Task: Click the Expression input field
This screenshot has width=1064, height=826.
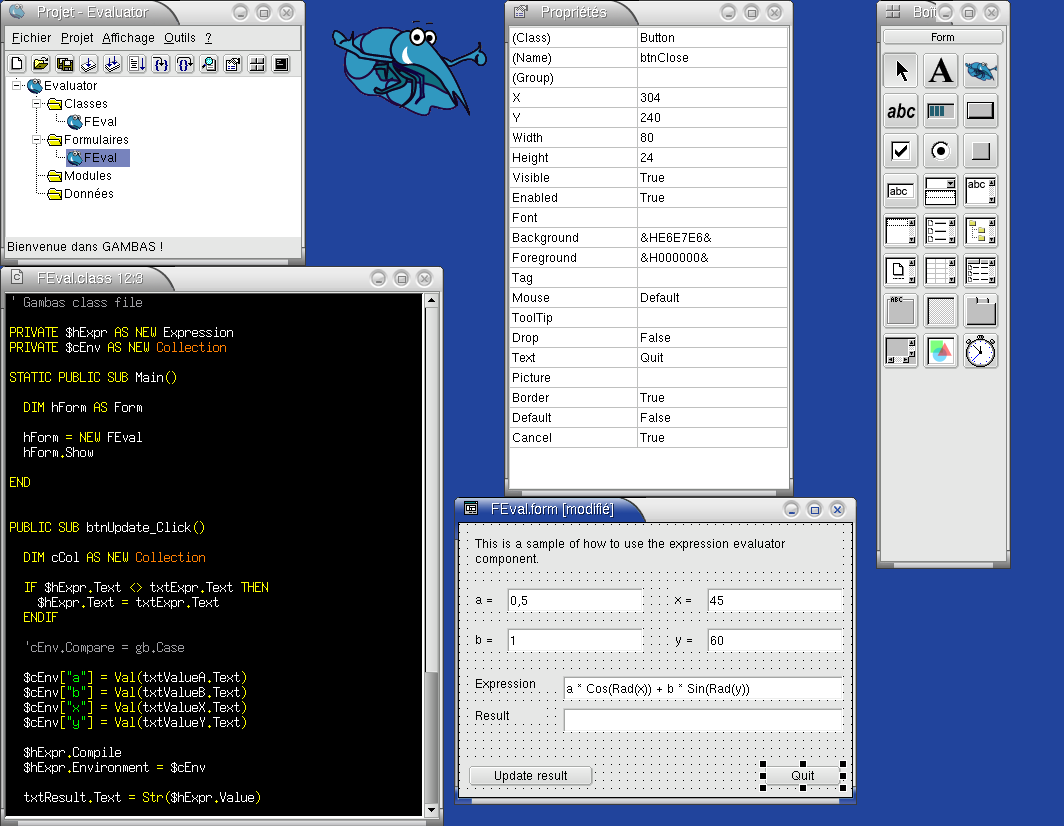Action: (703, 689)
